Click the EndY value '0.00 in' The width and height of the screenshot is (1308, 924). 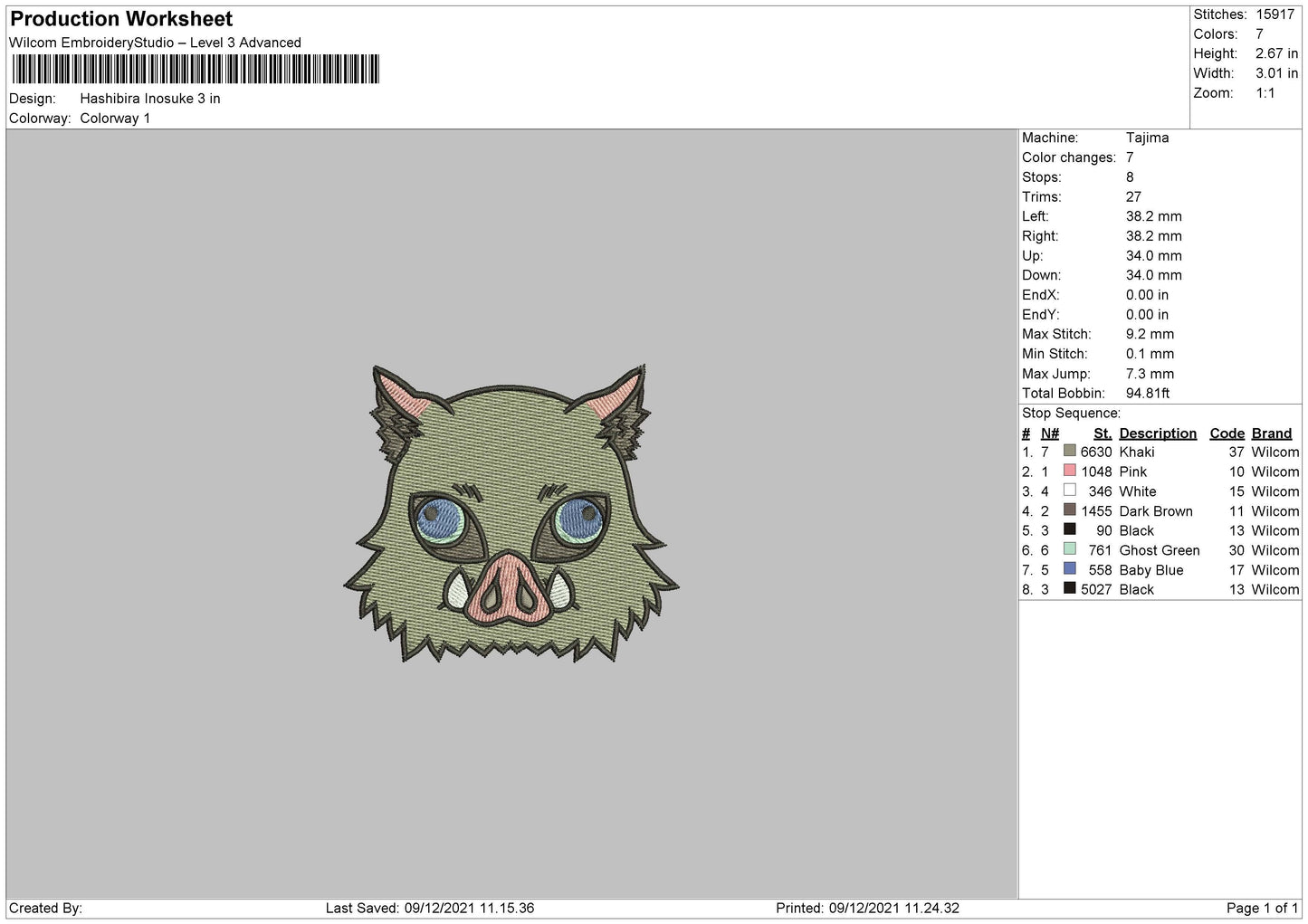1147,315
